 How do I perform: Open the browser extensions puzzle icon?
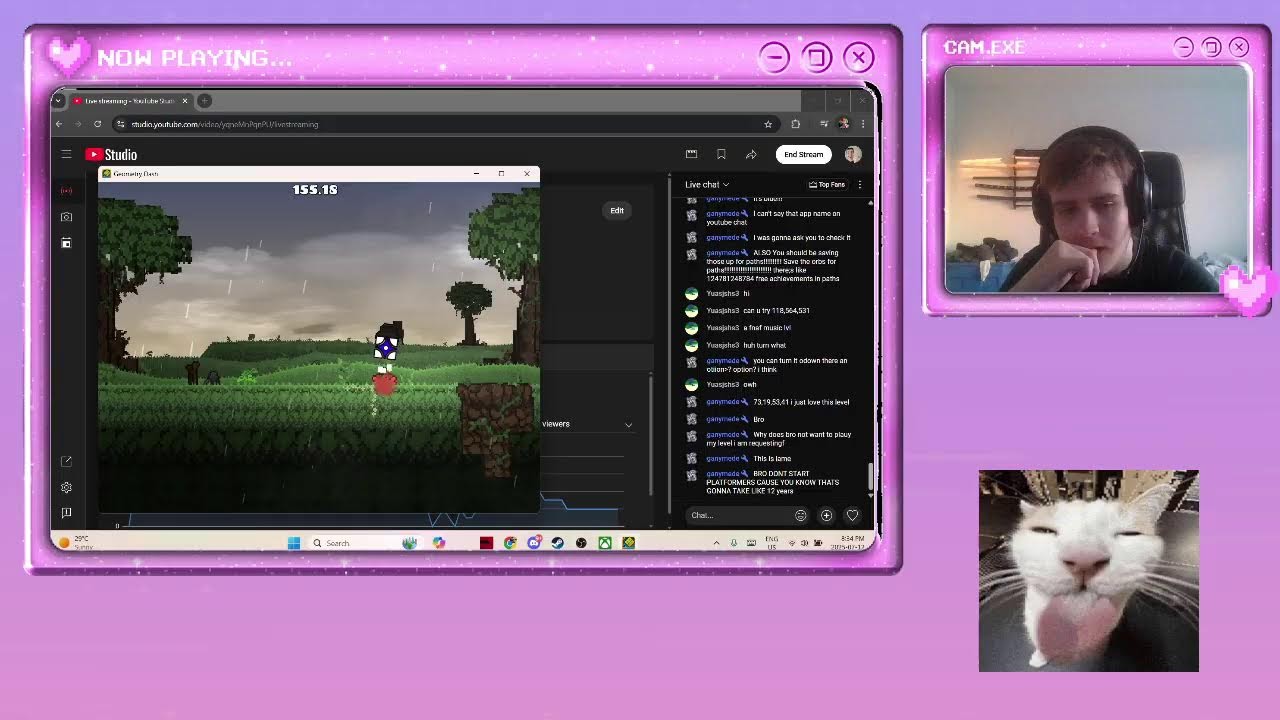pyautogui.click(x=795, y=124)
